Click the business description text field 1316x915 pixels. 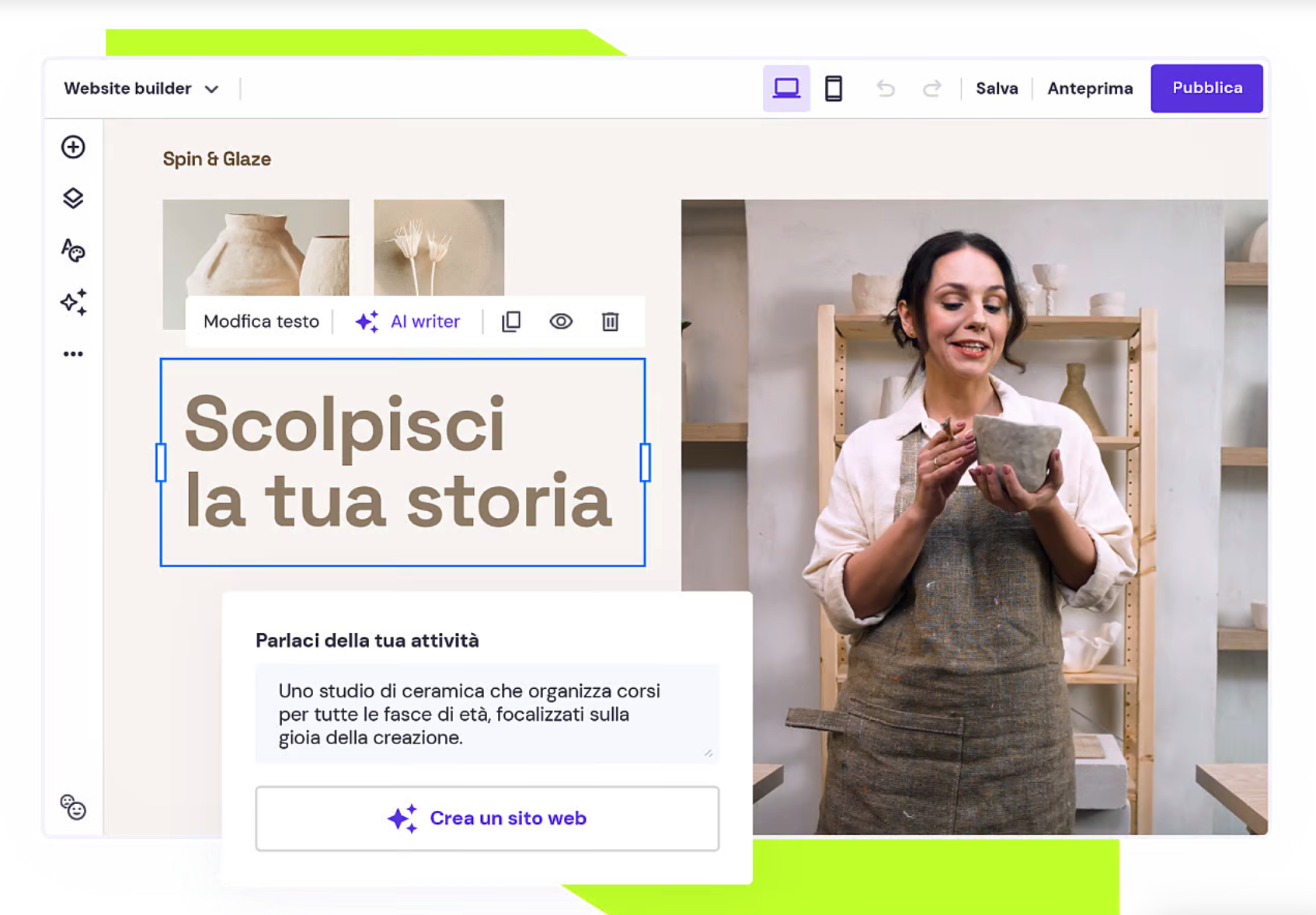click(487, 714)
